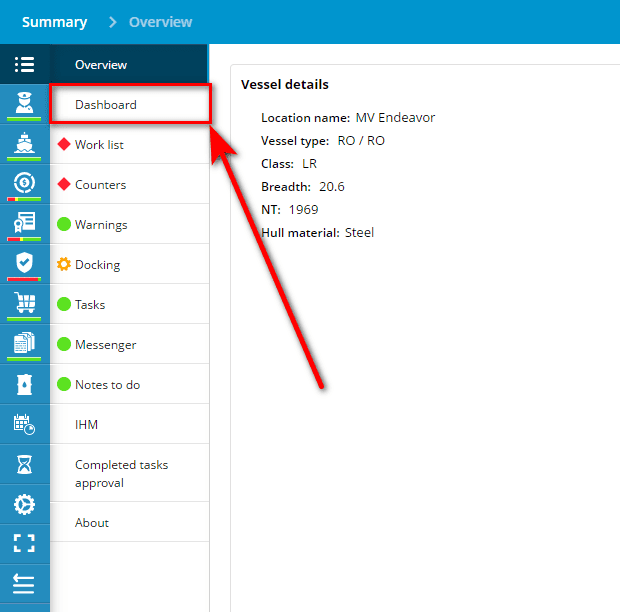Click the oil barrel module icon
The height and width of the screenshot is (612, 620).
24,384
